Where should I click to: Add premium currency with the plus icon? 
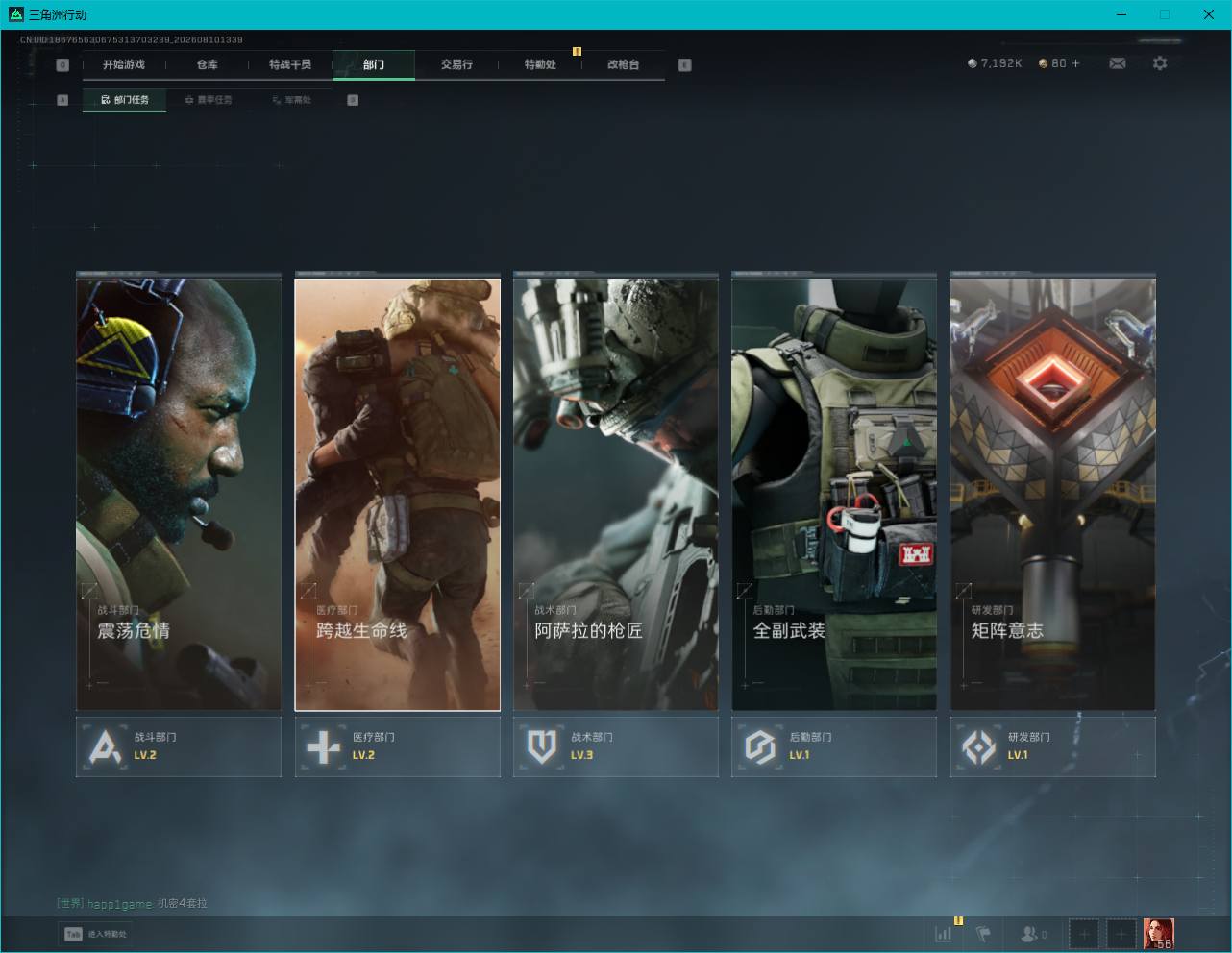(1075, 63)
